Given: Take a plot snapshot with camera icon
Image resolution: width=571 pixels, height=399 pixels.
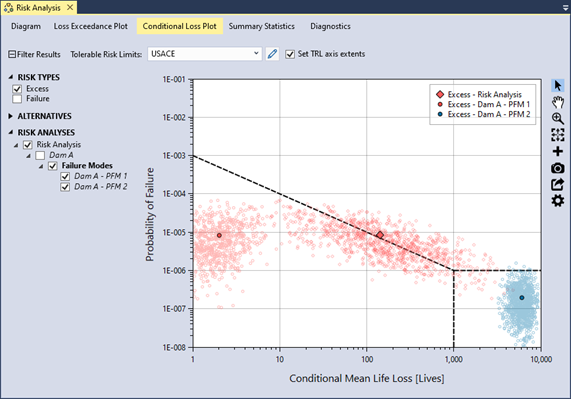Looking at the screenshot, I should 558,168.
